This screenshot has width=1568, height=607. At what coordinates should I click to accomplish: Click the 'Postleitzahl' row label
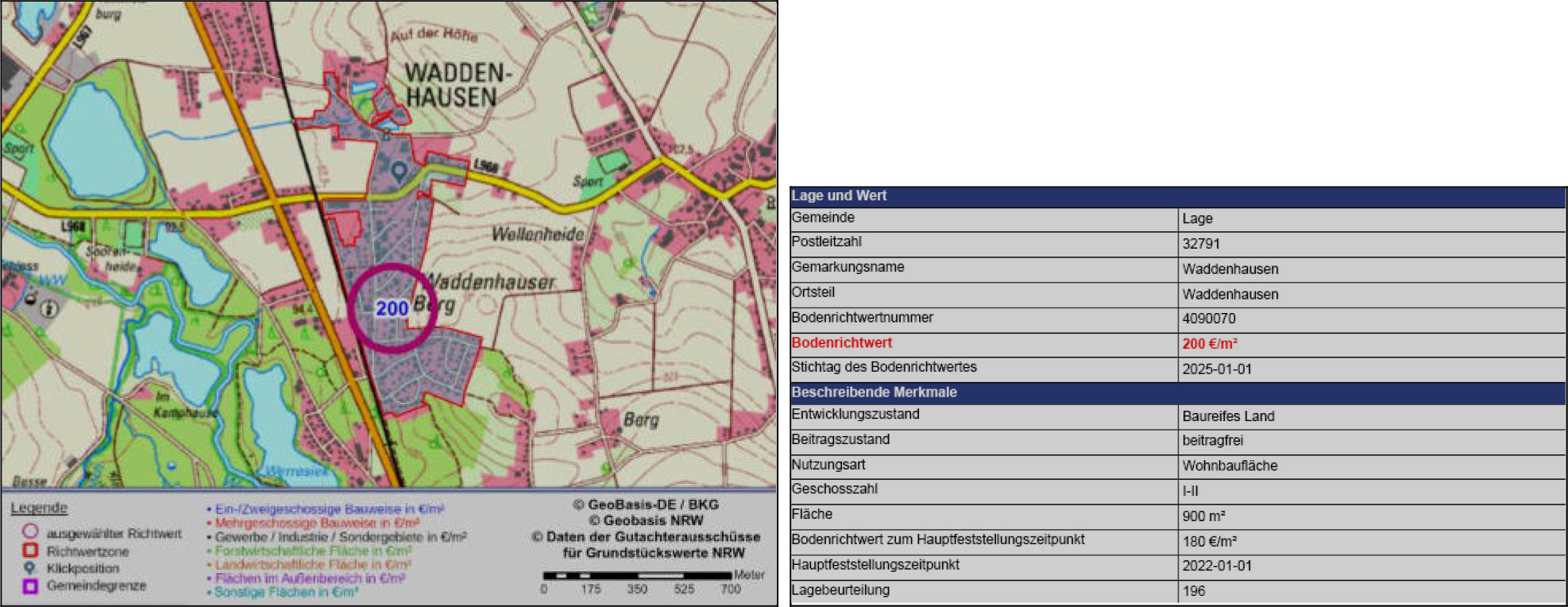tap(826, 242)
